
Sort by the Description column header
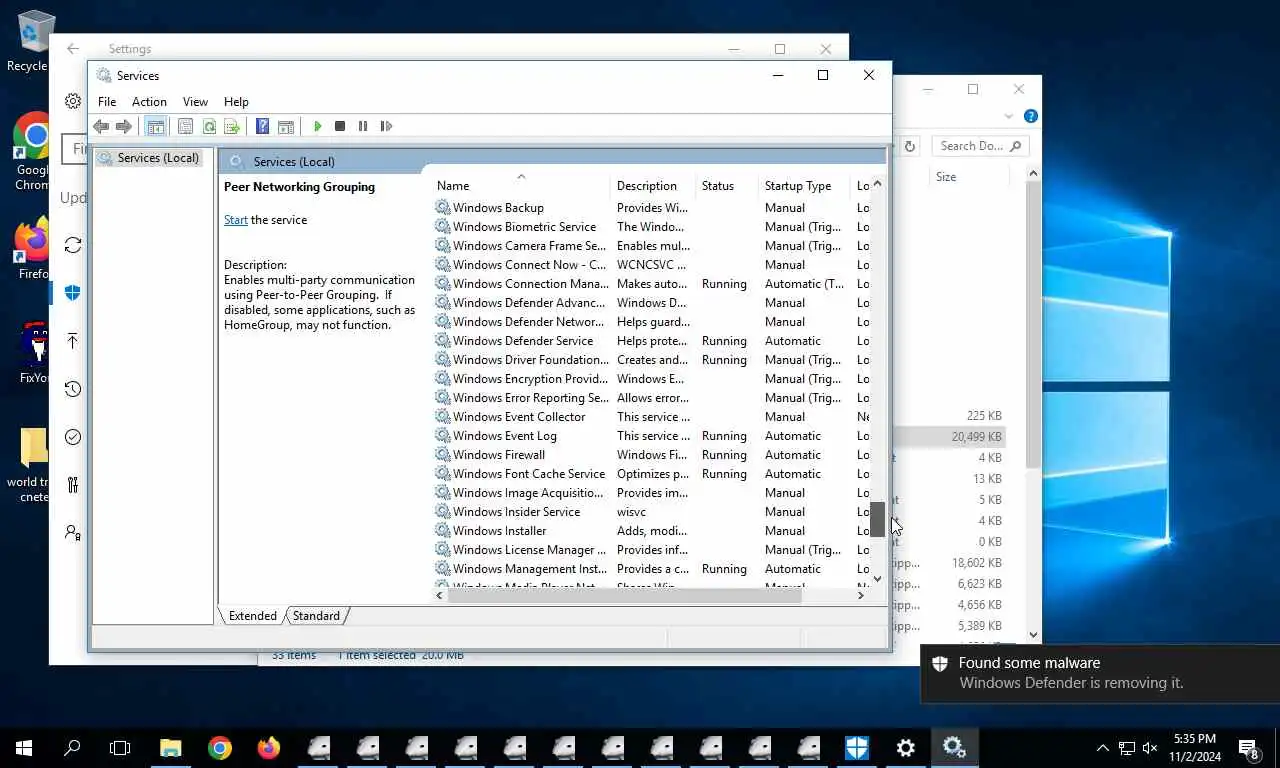pos(653,186)
